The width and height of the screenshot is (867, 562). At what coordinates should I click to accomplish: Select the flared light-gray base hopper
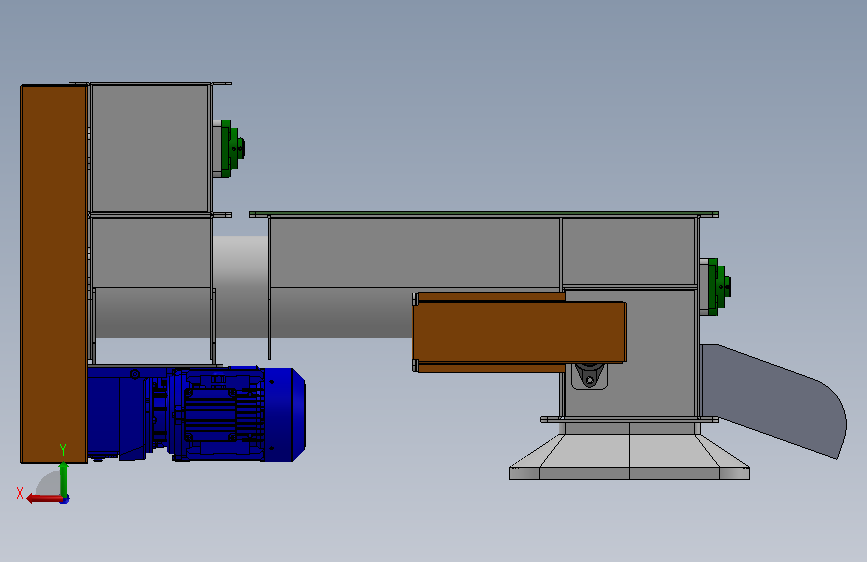click(629, 456)
